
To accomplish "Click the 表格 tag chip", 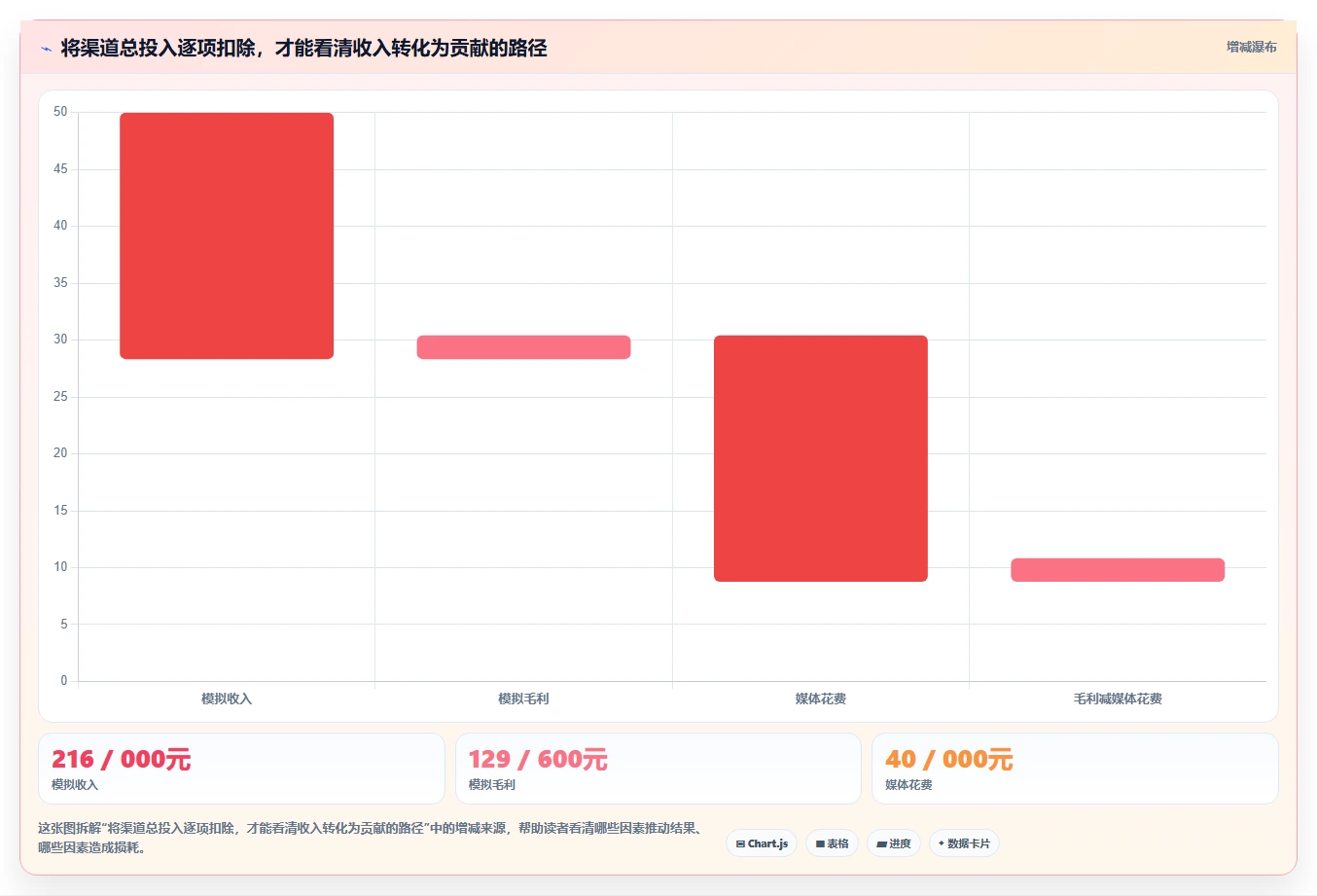I will coord(832,843).
